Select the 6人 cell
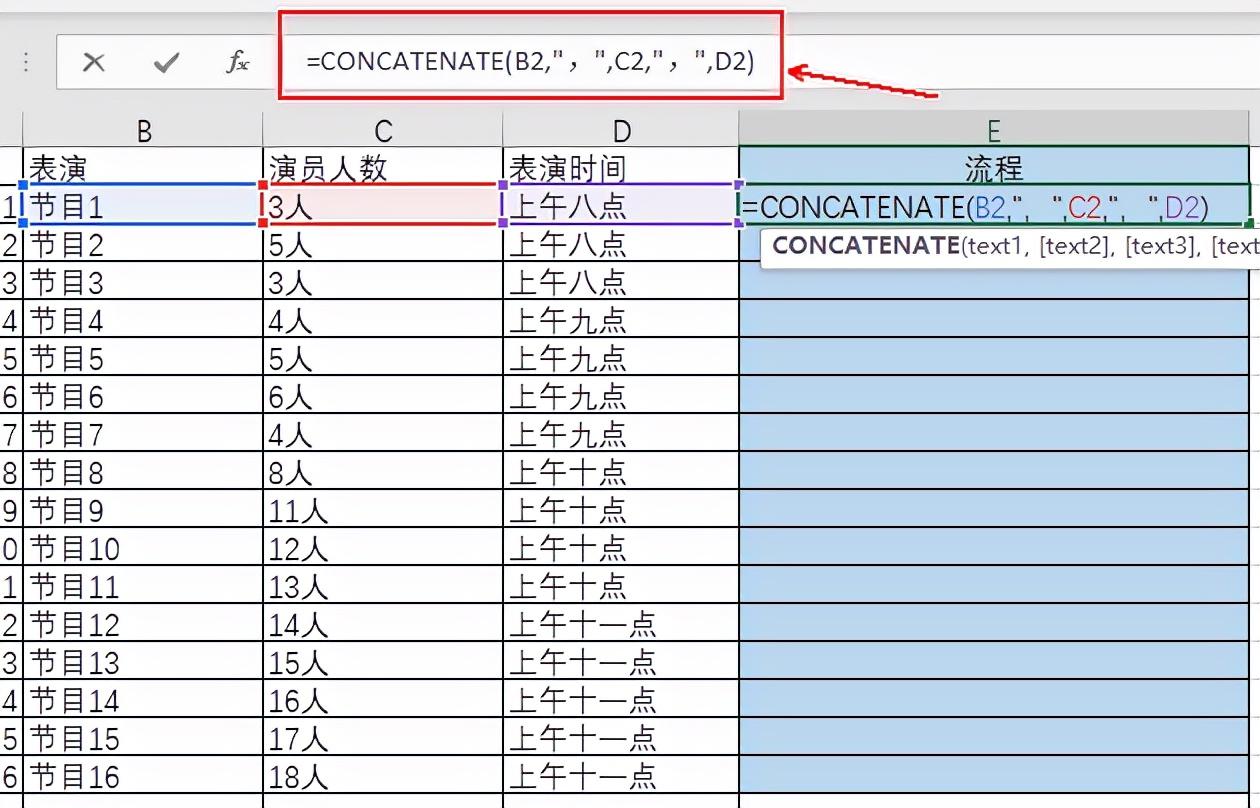The image size is (1260, 808). [x=383, y=396]
